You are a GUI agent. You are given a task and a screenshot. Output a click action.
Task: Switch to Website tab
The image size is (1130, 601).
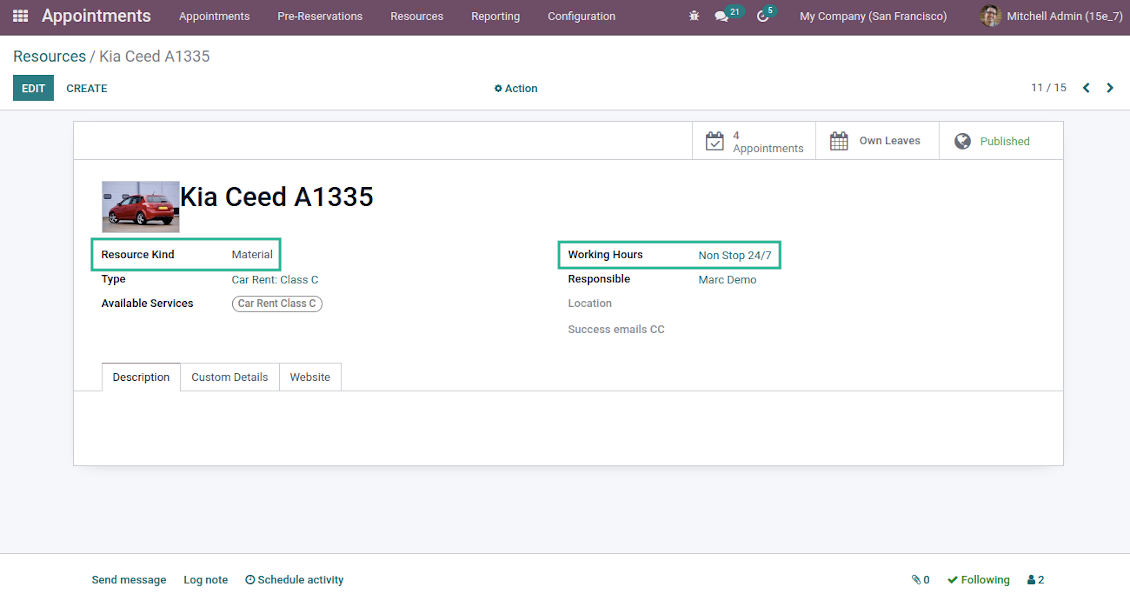[x=310, y=377]
